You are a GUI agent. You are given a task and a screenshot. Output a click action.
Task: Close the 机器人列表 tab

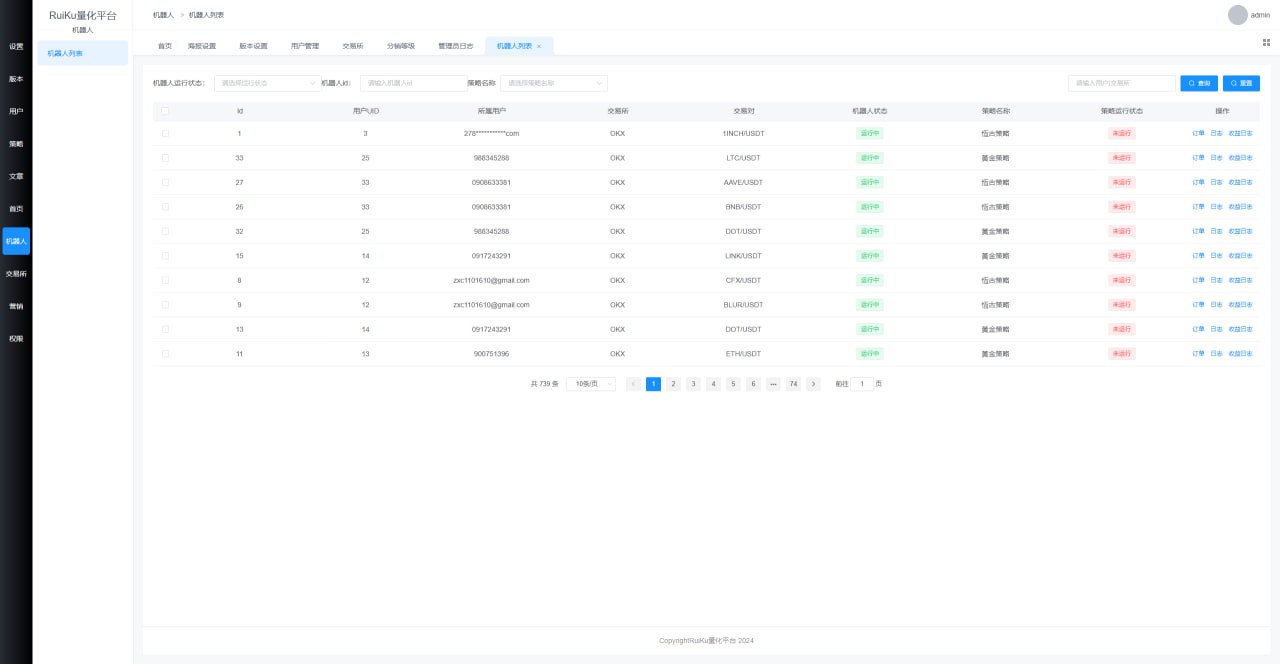click(538, 46)
